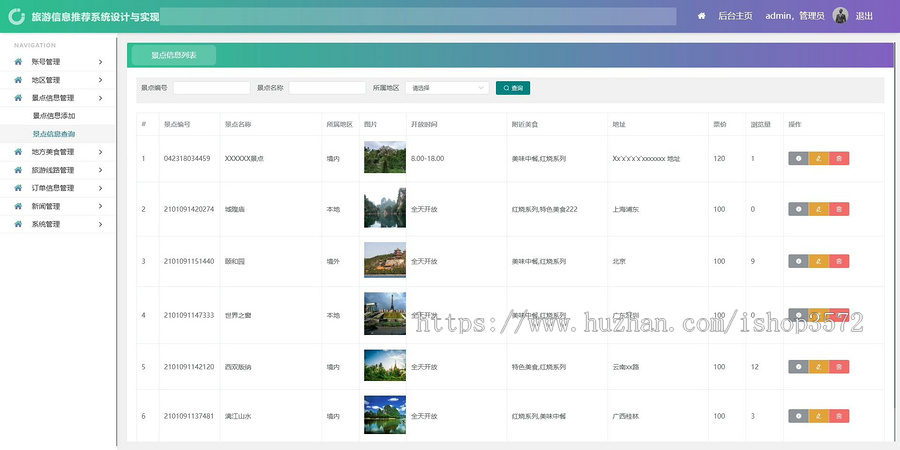The height and width of the screenshot is (450, 900).
Task: Expand the 旅游线路管理 chevron
Action: click(x=100, y=170)
